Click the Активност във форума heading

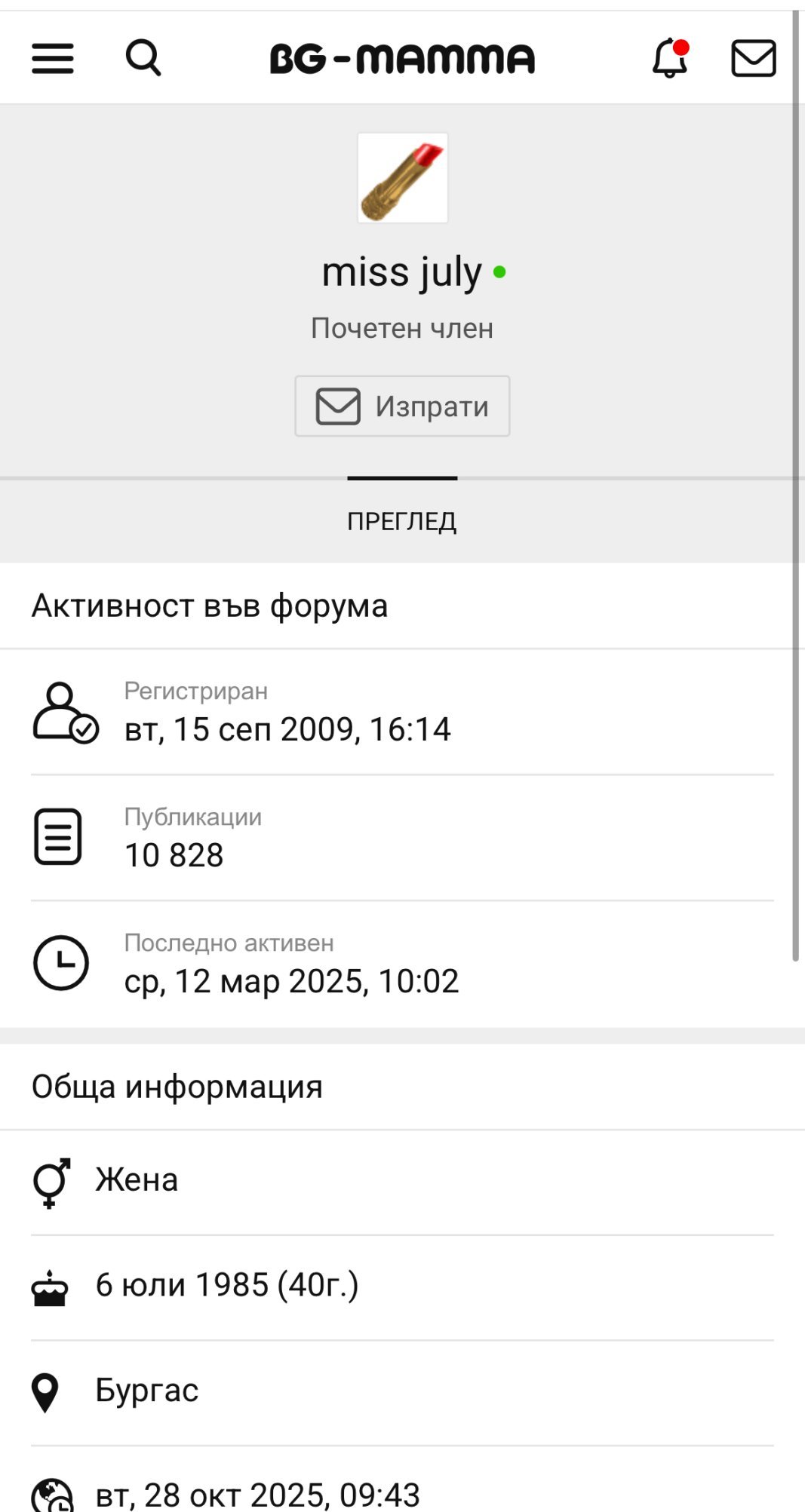210,606
